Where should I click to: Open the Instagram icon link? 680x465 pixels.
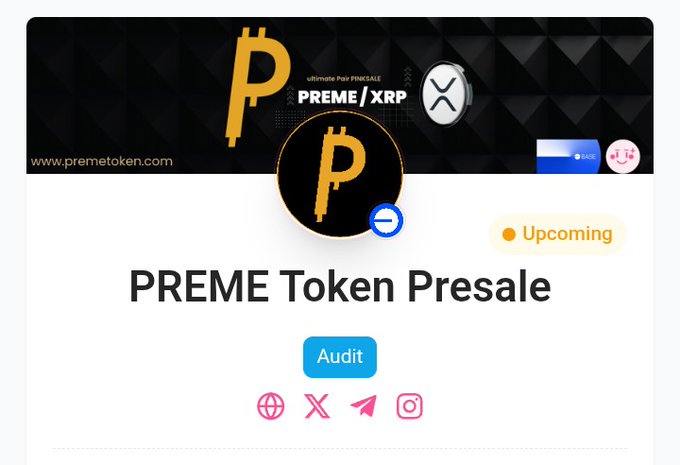point(409,406)
